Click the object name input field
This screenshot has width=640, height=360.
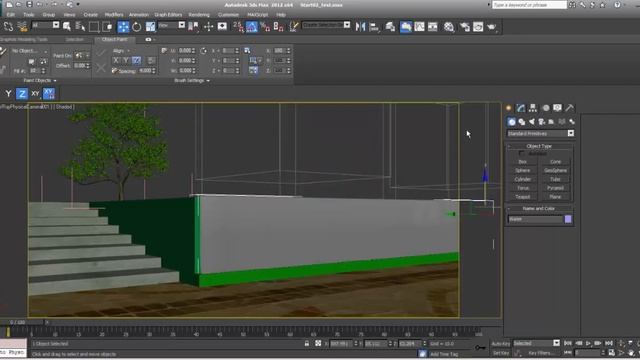[535, 219]
